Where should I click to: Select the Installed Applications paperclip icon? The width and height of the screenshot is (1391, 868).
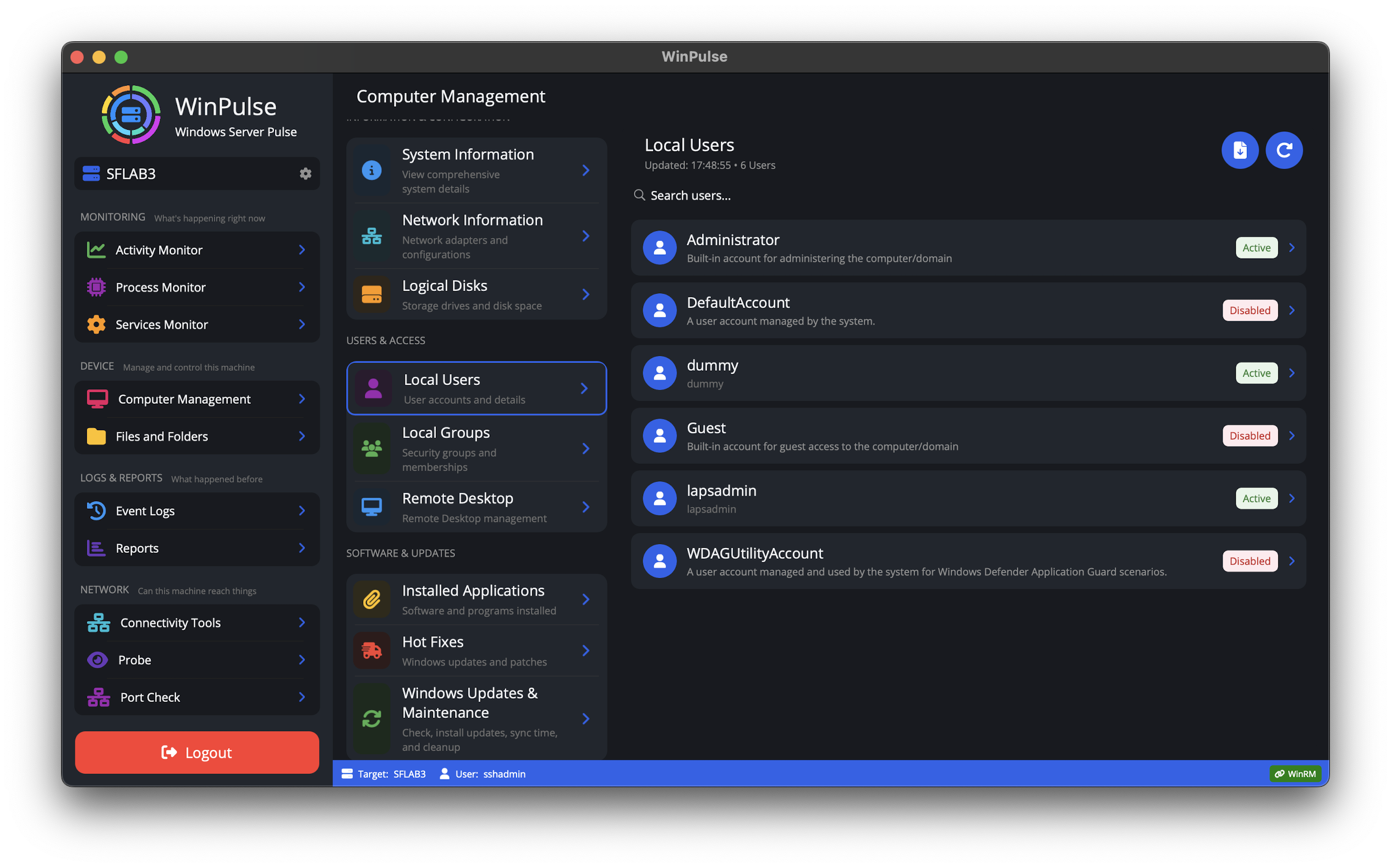click(371, 599)
